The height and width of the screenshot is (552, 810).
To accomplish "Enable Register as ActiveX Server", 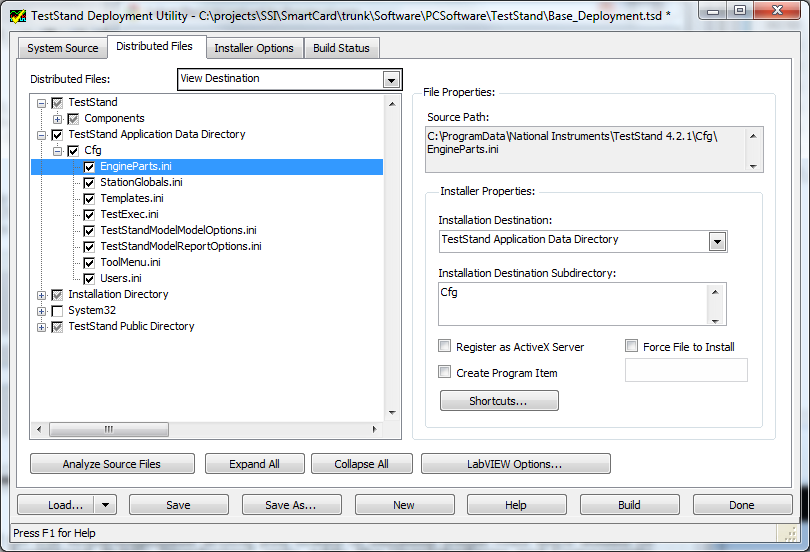I will click(x=444, y=345).
